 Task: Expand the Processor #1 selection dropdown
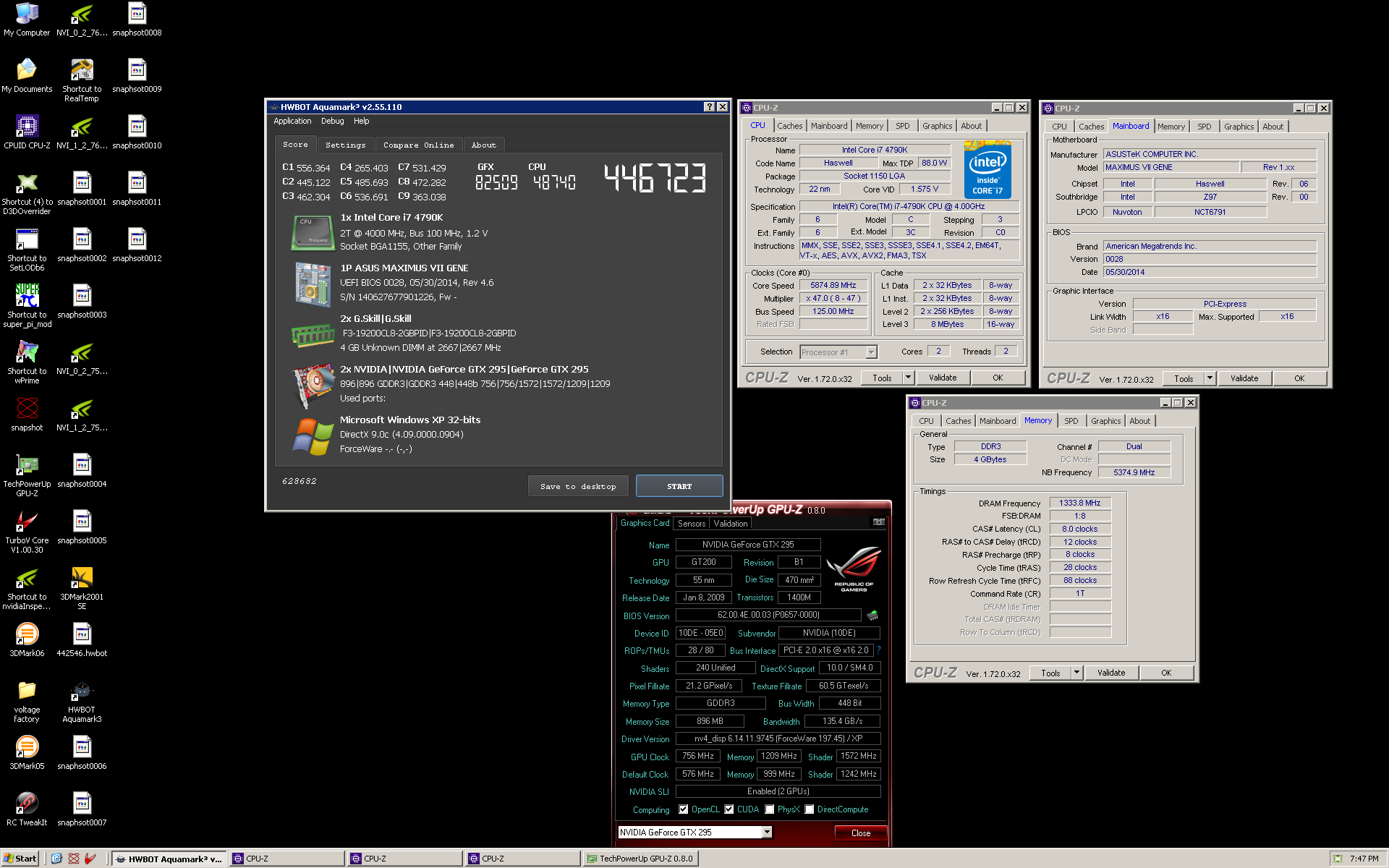click(871, 352)
